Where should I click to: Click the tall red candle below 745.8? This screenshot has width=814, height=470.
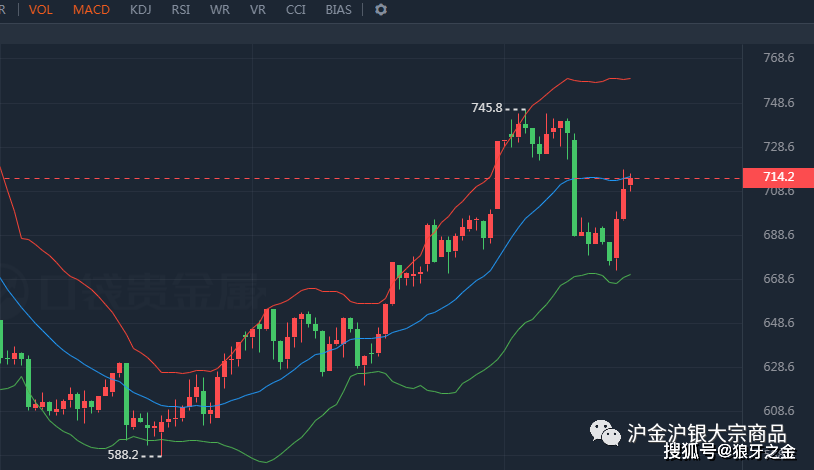click(497, 175)
